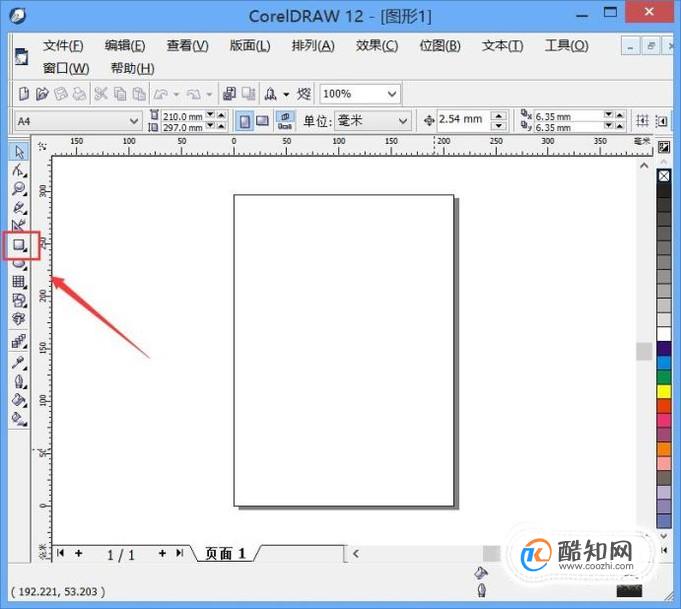Pick the Fill bucket tool
This screenshot has width=681, height=609.
point(19,400)
